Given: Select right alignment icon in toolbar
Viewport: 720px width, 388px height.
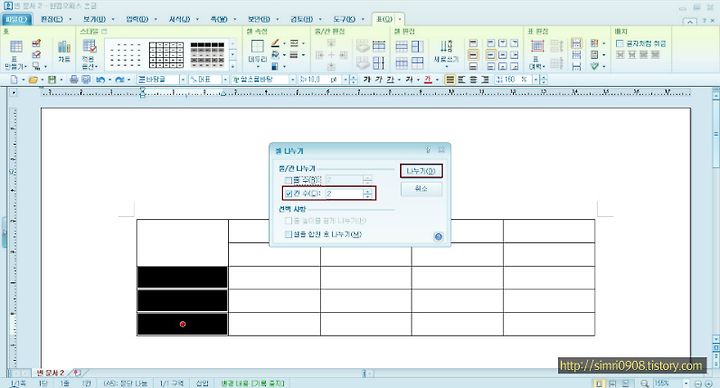Looking at the screenshot, I should tap(485, 80).
